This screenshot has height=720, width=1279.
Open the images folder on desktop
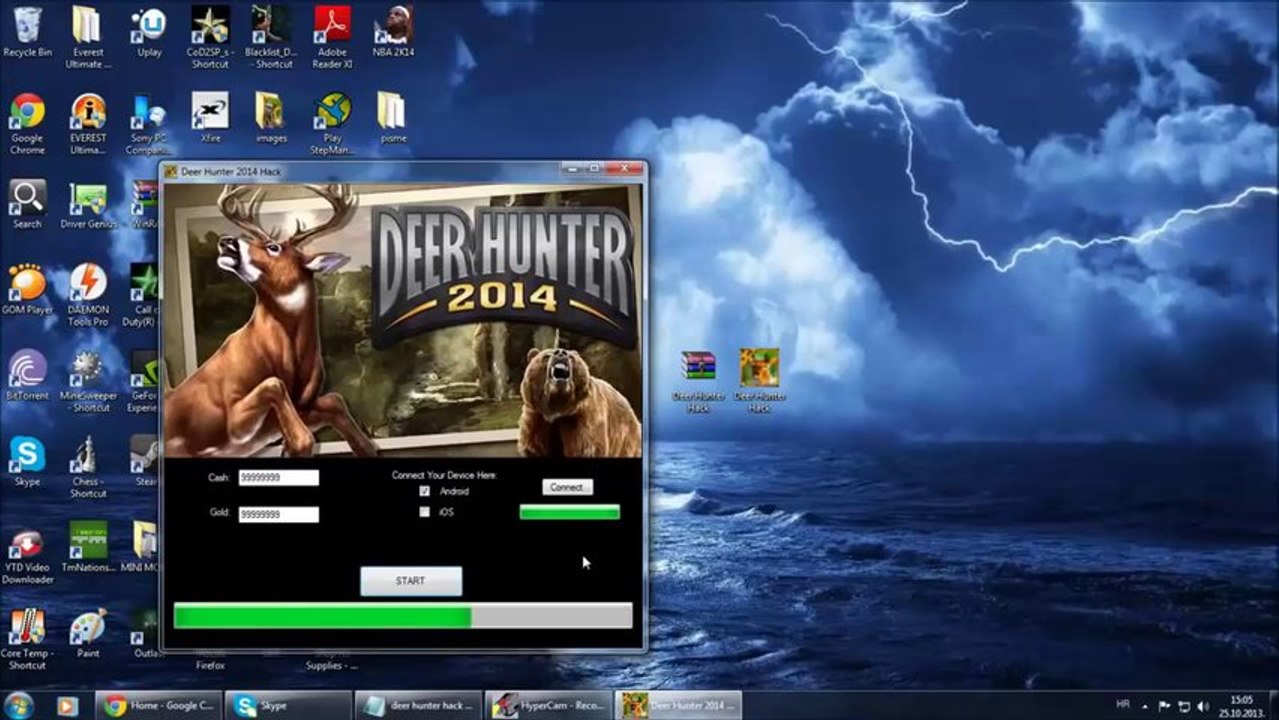click(271, 118)
